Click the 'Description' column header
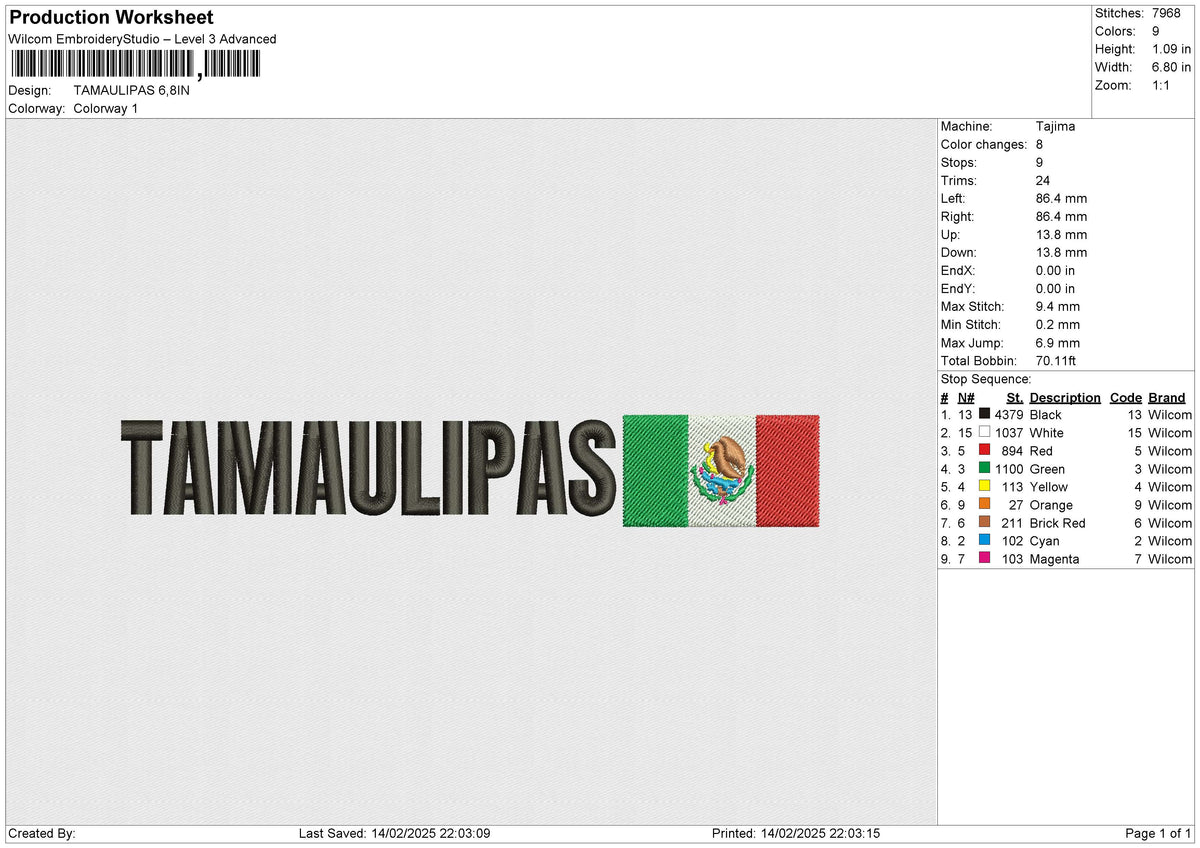The image size is (1200, 848). point(1065,398)
